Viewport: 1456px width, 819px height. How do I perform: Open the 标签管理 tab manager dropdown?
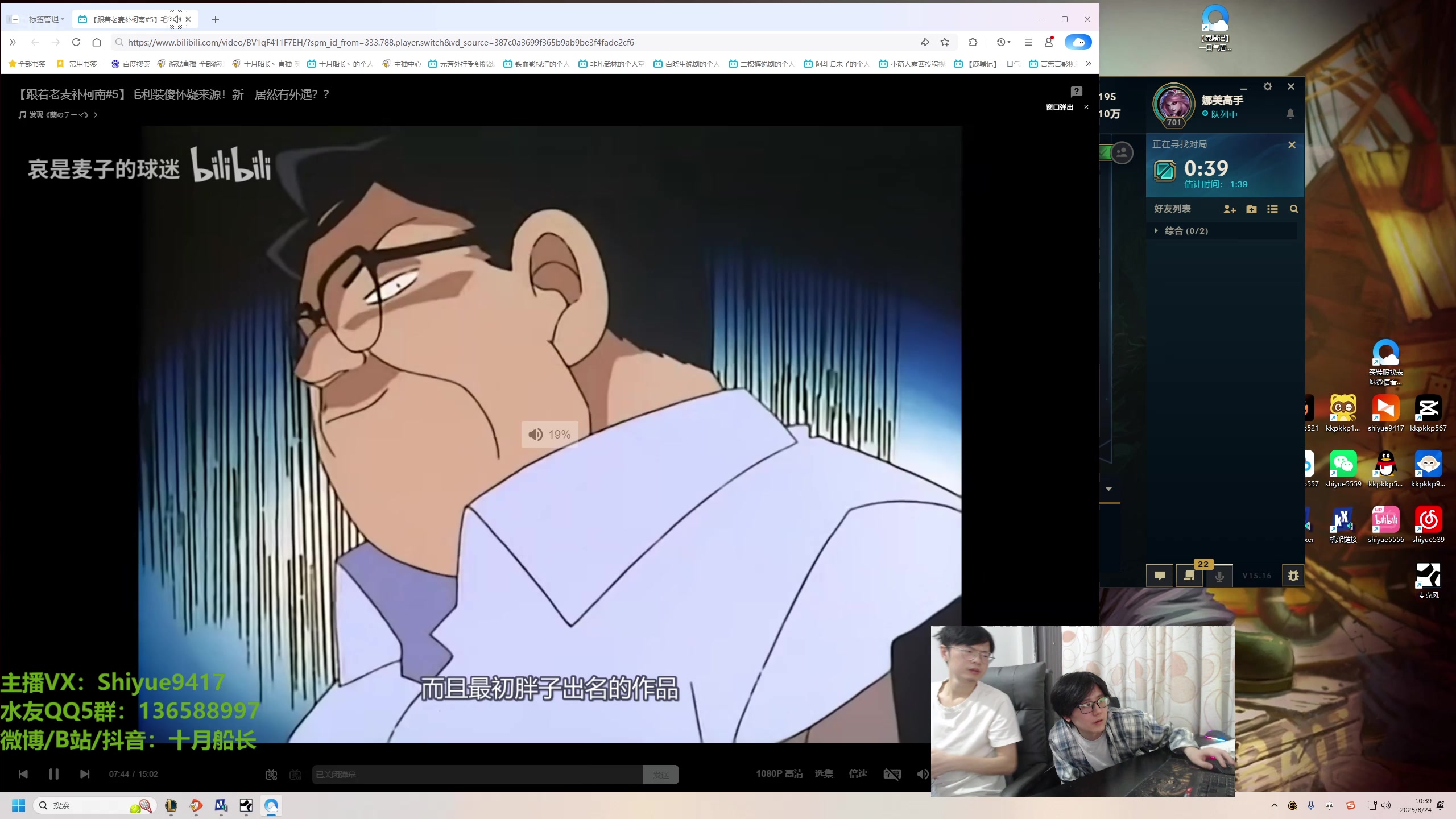click(x=47, y=19)
